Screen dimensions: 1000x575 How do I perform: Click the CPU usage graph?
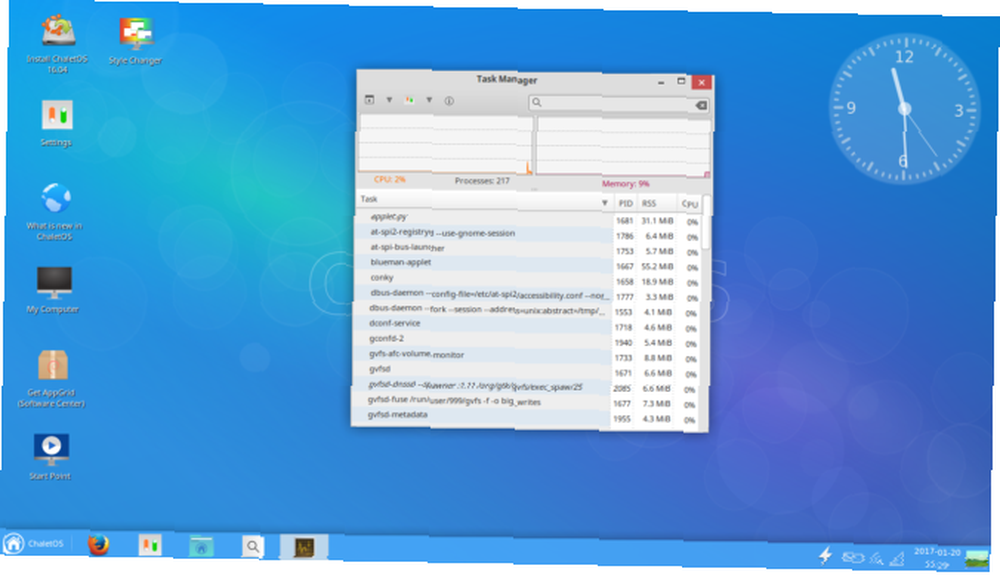(445, 144)
